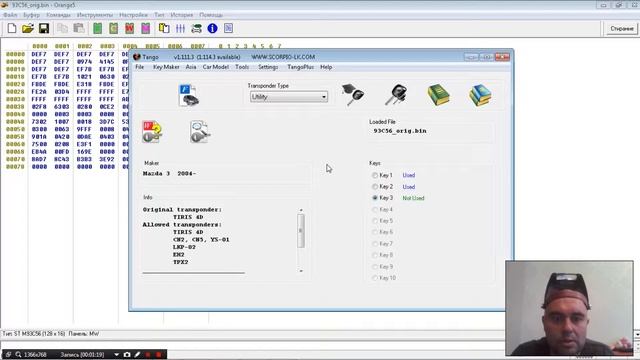
Task: Click the Info box scroll down arrow
Action: click(301, 271)
